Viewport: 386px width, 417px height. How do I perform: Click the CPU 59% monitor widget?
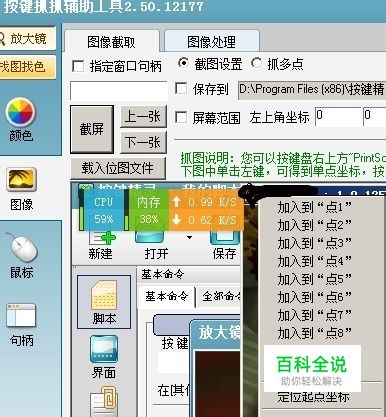tap(104, 210)
